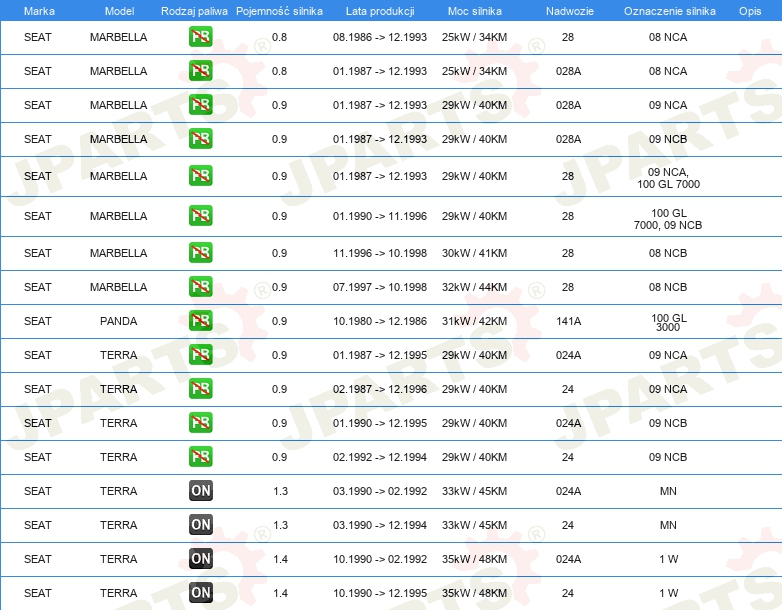Select the '31kW / 42KM' power cell
782x610 pixels.
(x=474, y=321)
